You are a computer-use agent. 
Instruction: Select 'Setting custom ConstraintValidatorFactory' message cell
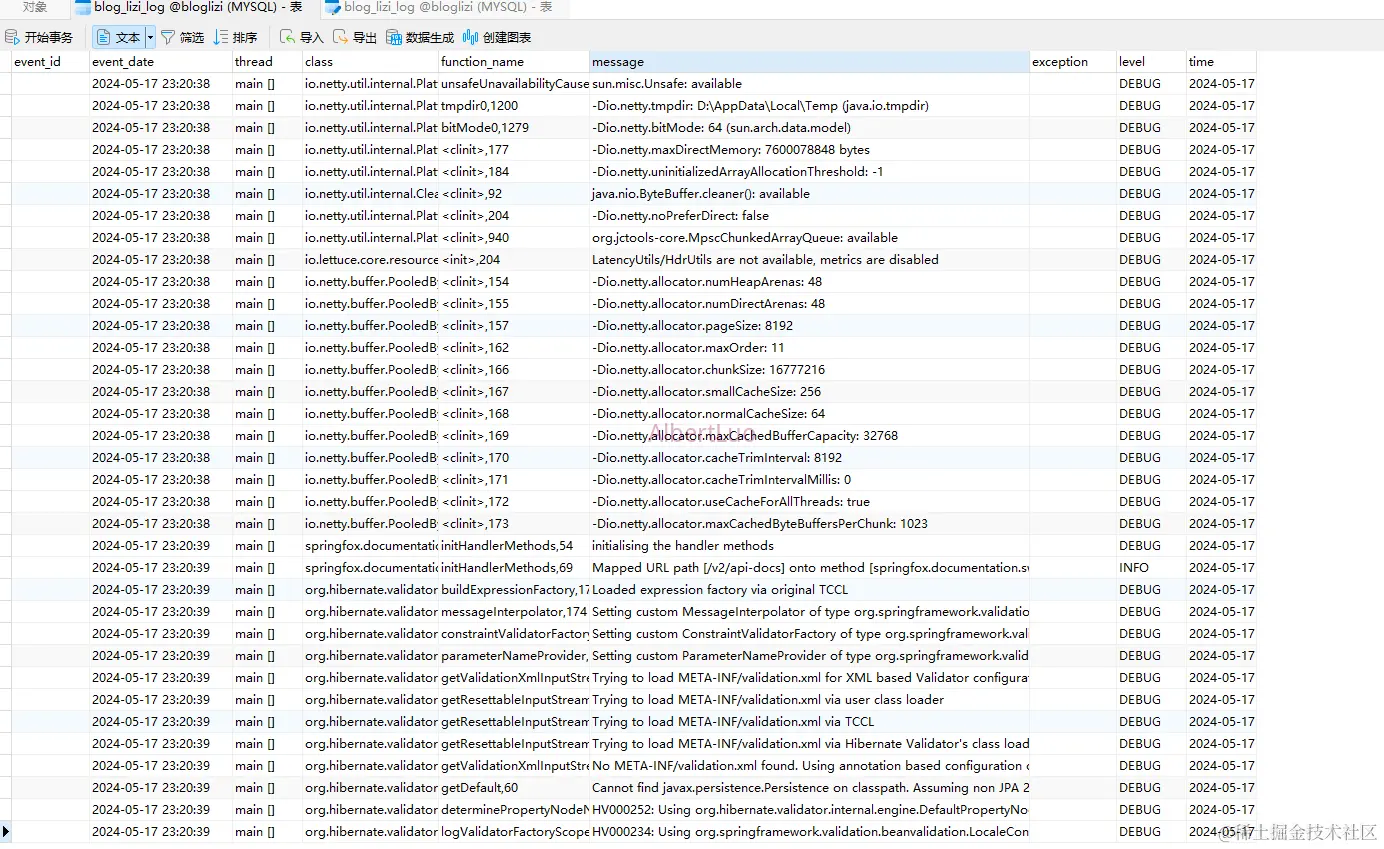tap(809, 634)
